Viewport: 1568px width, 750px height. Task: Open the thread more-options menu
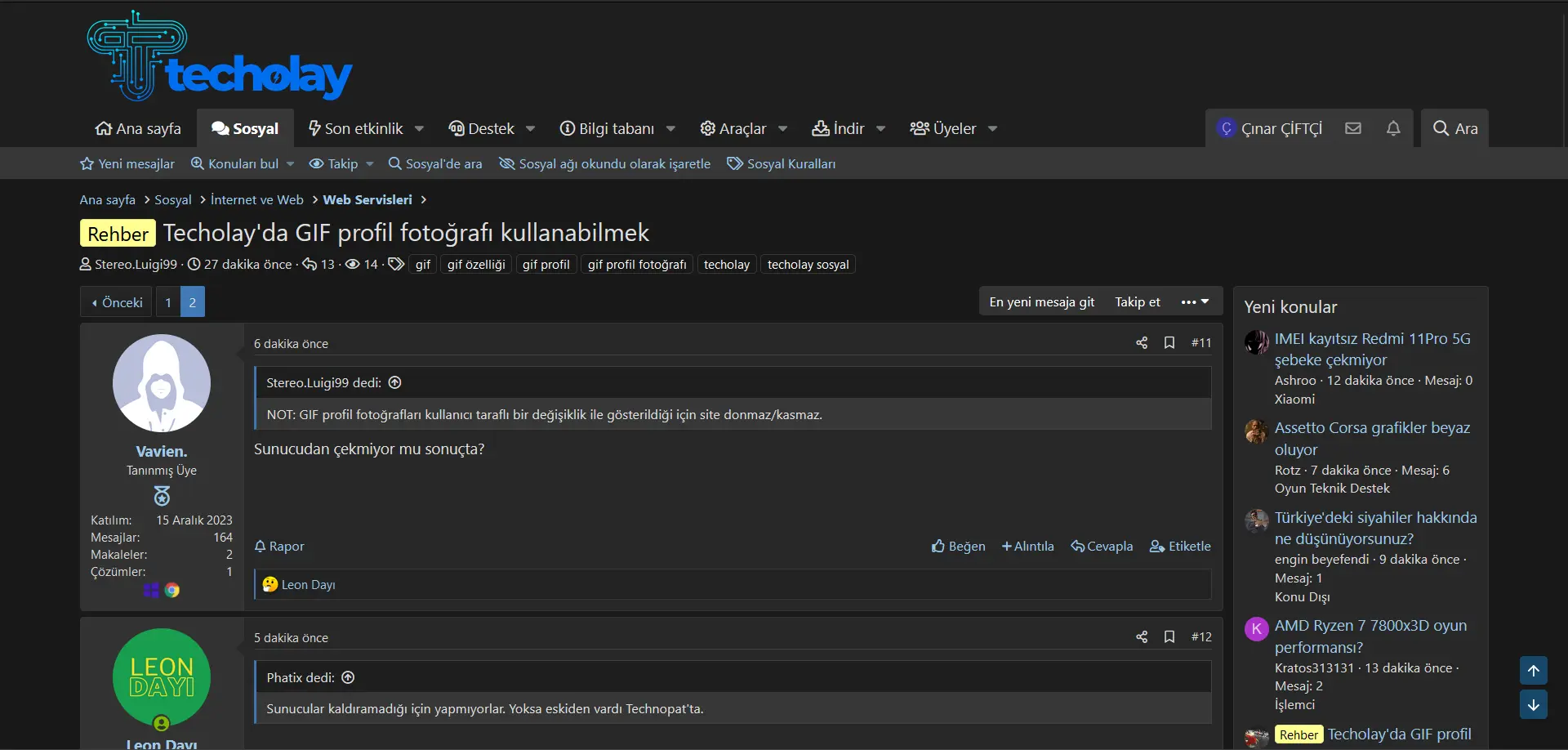1195,301
